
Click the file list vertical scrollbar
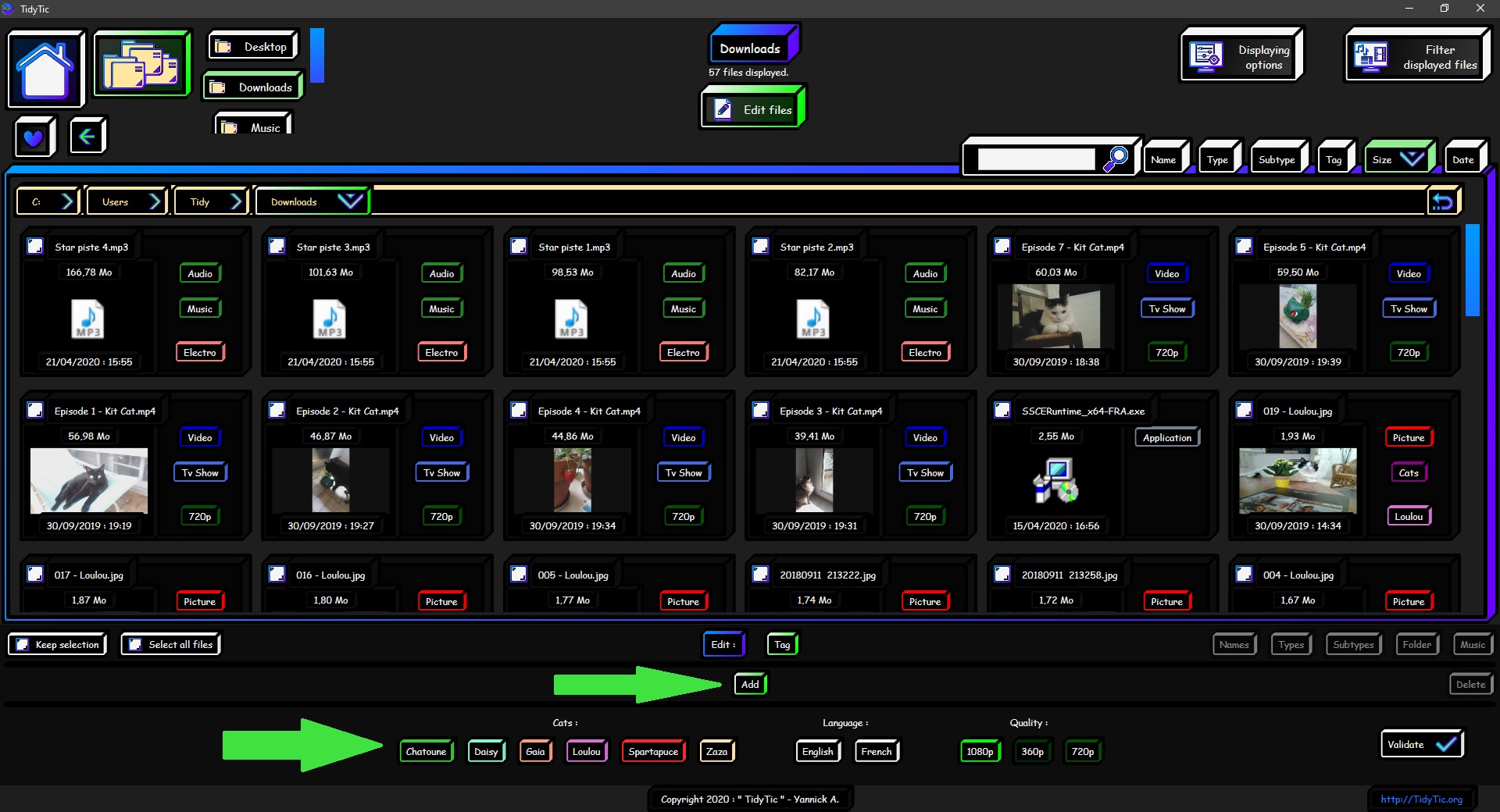point(1472,269)
